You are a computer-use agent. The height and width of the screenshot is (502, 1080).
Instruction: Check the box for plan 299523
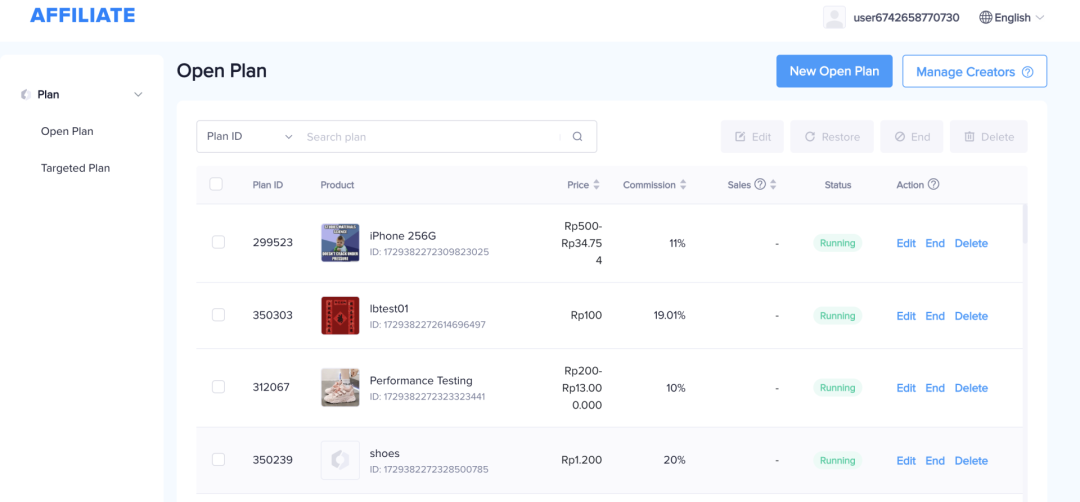point(218,243)
